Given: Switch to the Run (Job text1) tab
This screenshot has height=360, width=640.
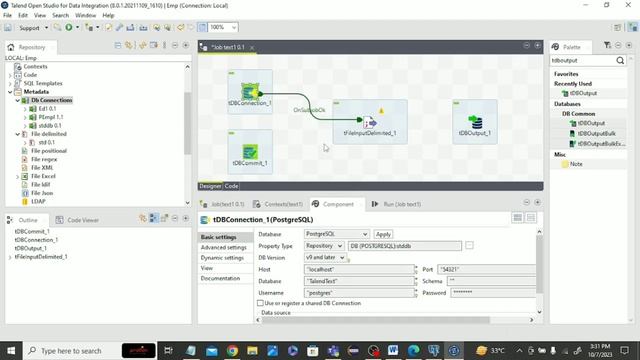Looking at the screenshot, I should coord(396,204).
